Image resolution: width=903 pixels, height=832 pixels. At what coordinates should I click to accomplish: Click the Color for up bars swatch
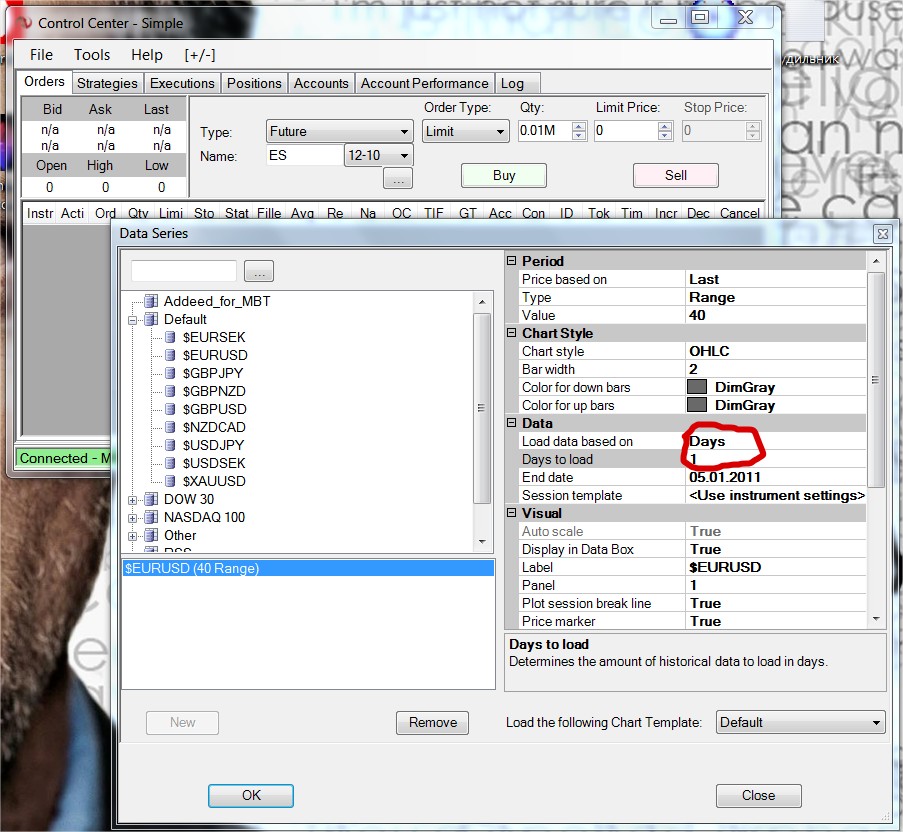tap(697, 405)
